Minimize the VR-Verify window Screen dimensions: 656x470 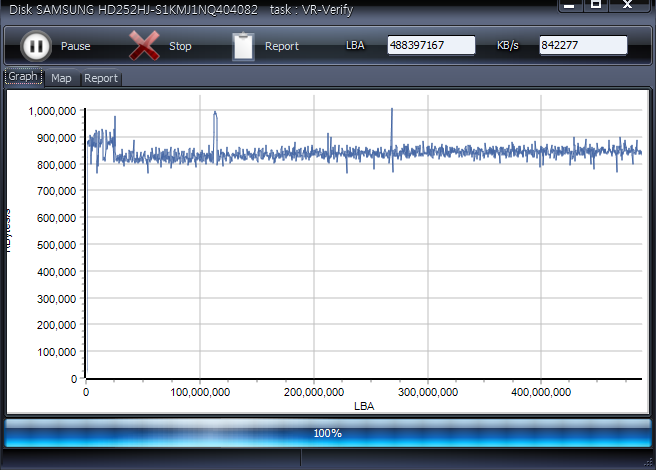[x=570, y=5]
